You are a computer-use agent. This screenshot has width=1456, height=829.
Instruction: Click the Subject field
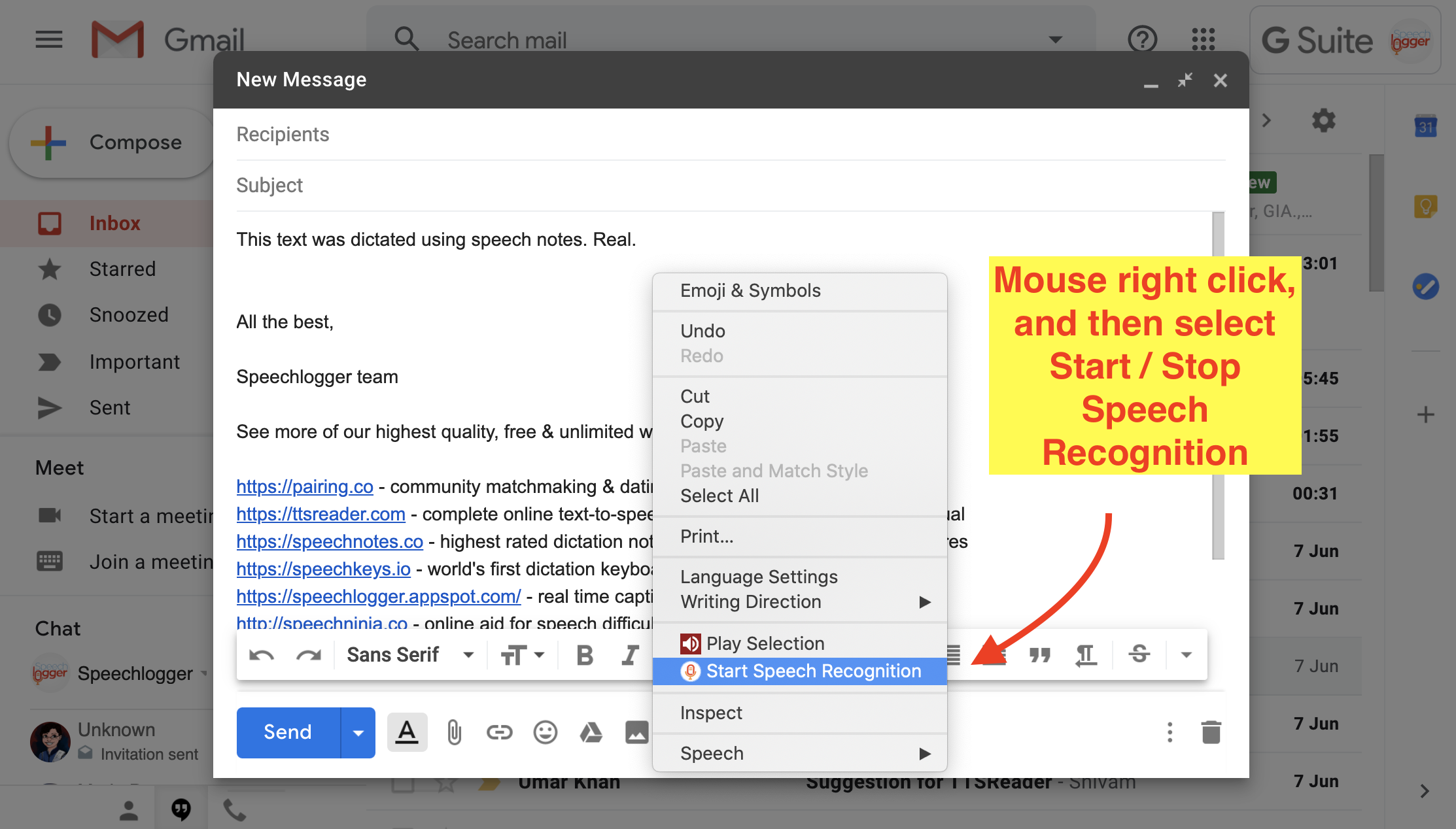coord(731,185)
